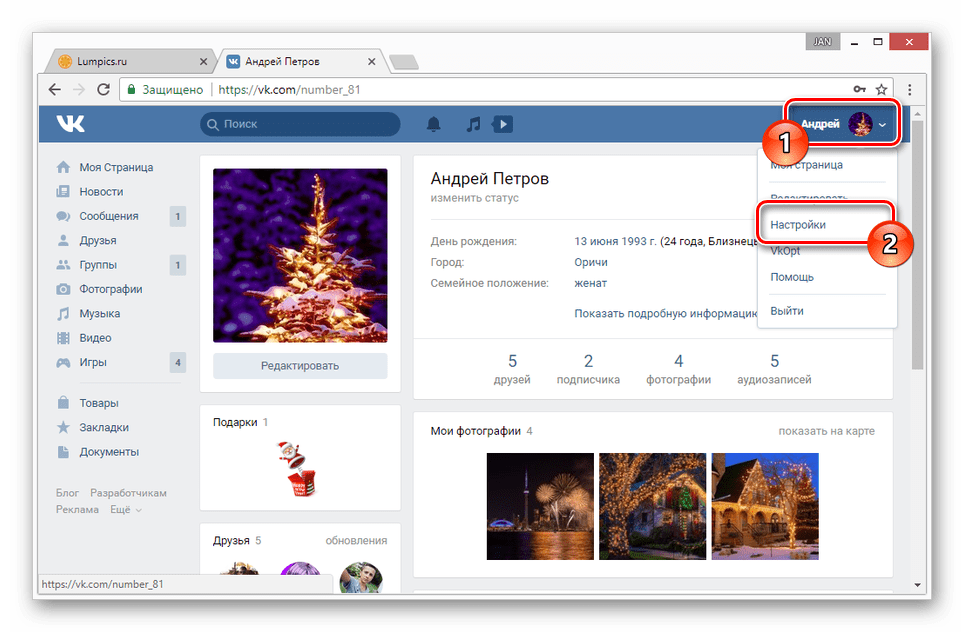Choose Выйти in the profile menu

click(x=787, y=311)
